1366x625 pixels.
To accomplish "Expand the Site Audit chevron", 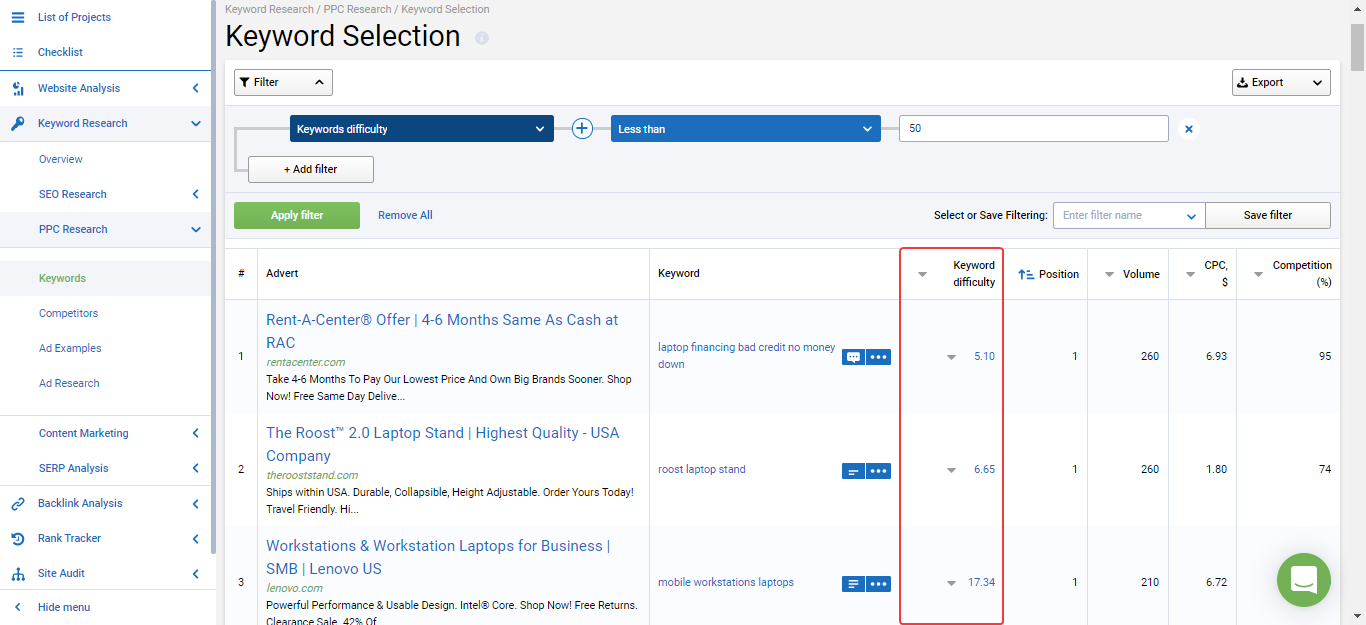I will tap(195, 573).
